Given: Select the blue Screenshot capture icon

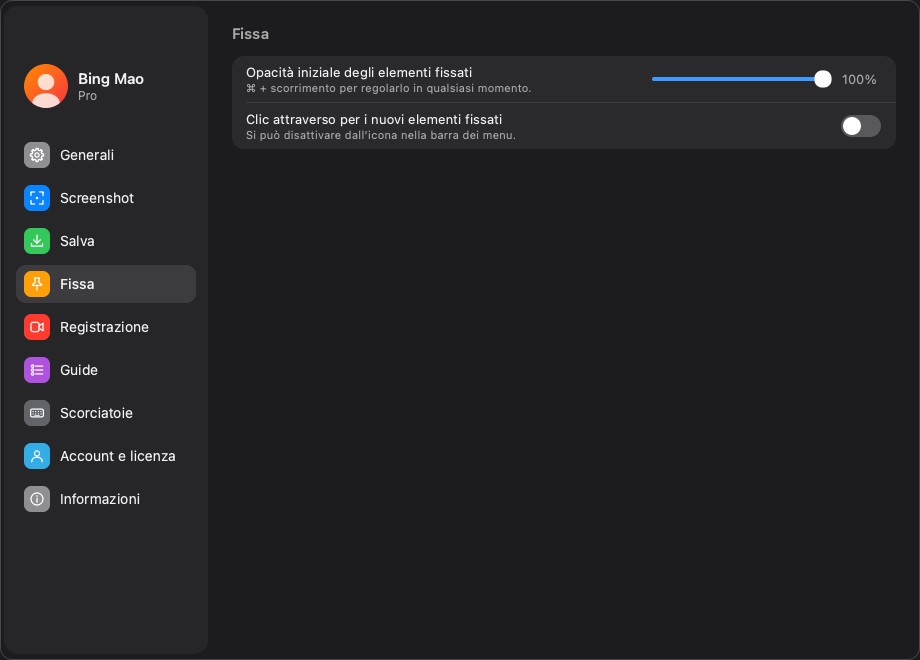Looking at the screenshot, I should pyautogui.click(x=37, y=198).
